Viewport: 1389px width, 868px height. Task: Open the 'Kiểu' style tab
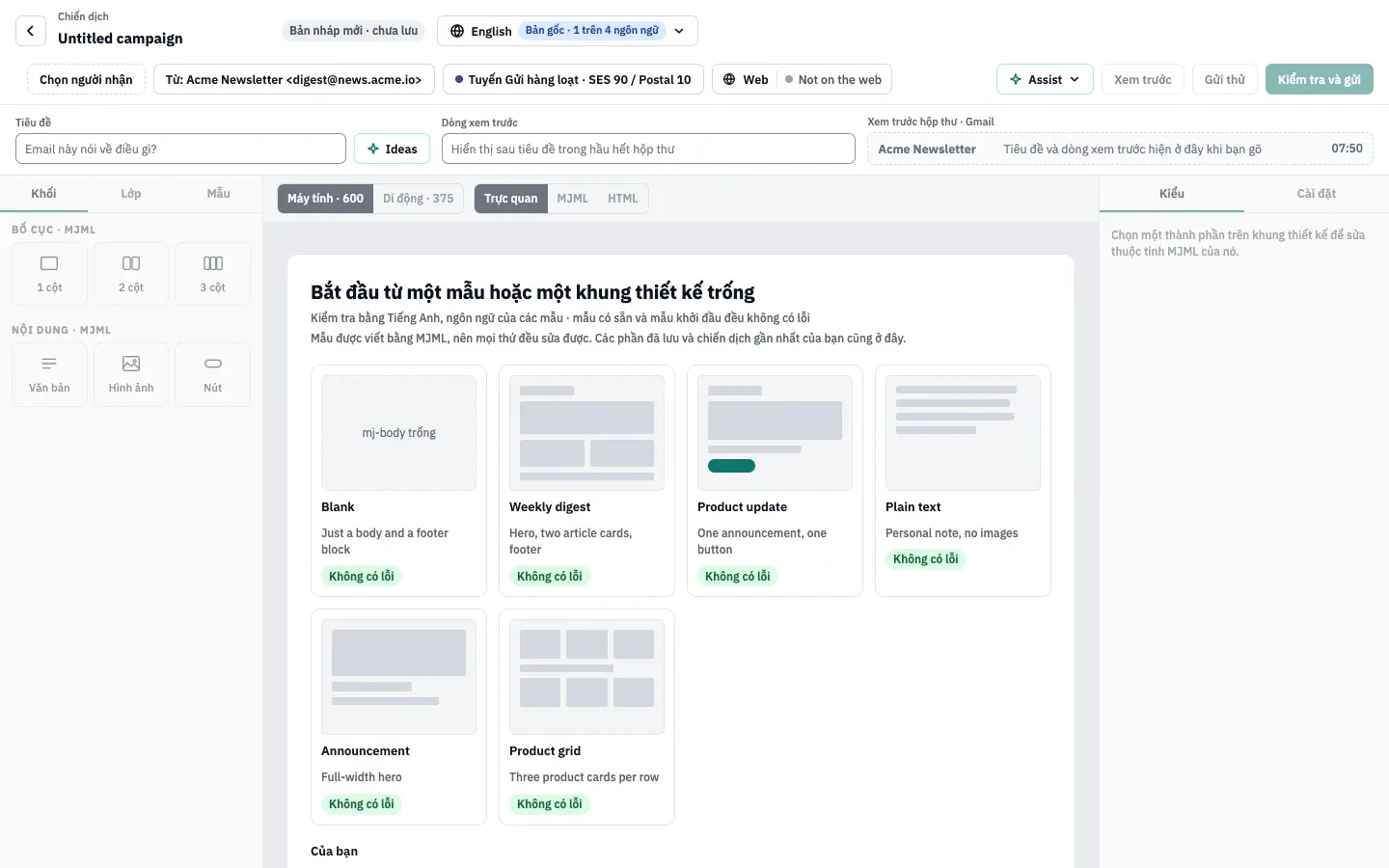(1172, 193)
